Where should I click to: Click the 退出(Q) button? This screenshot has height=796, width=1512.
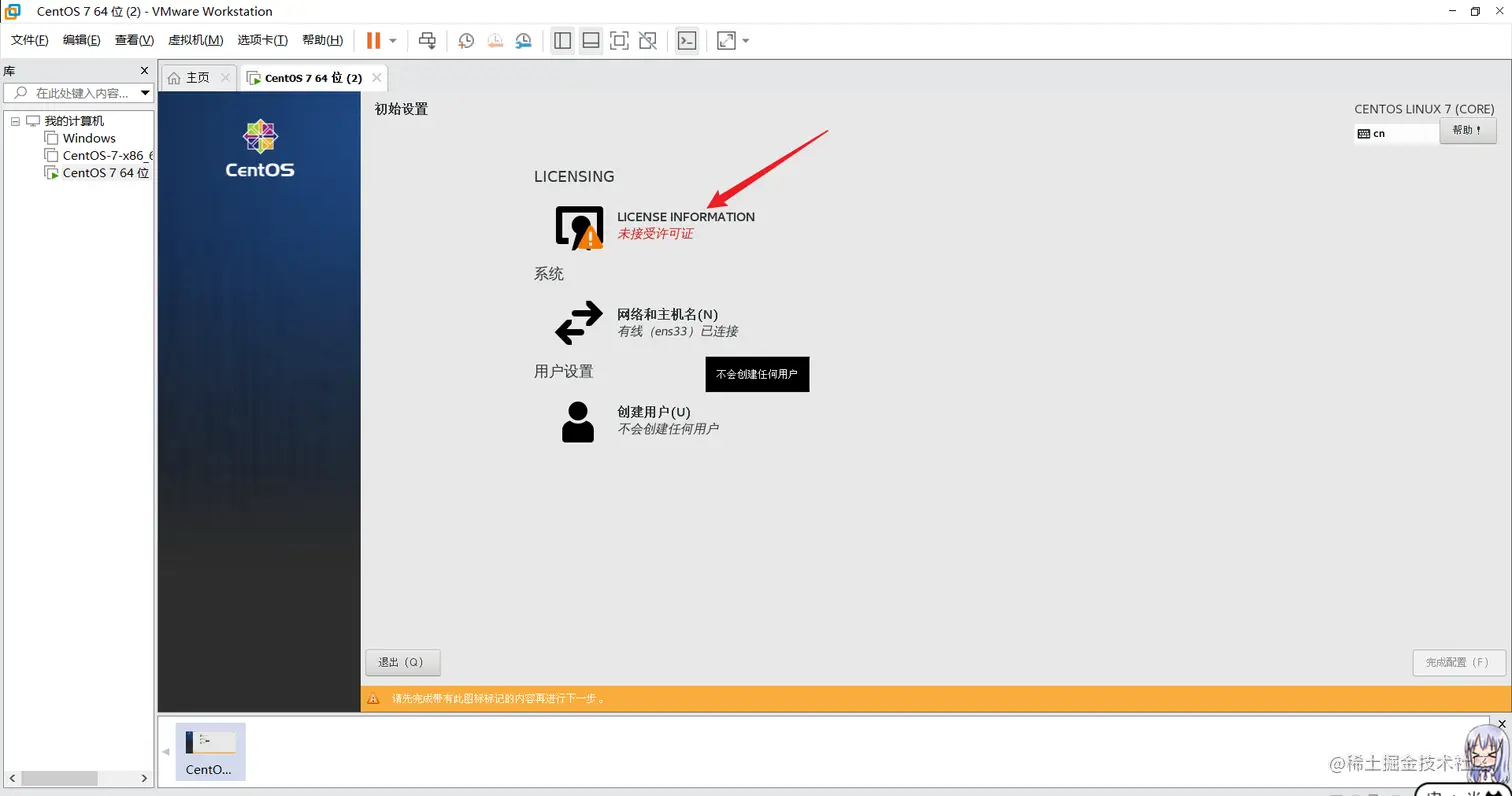click(x=403, y=663)
